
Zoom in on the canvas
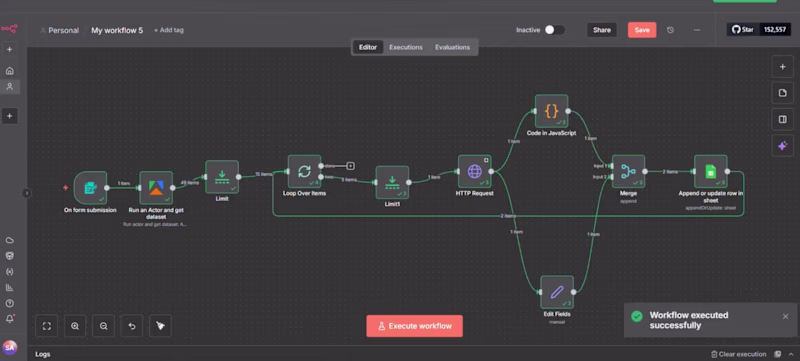(75, 326)
